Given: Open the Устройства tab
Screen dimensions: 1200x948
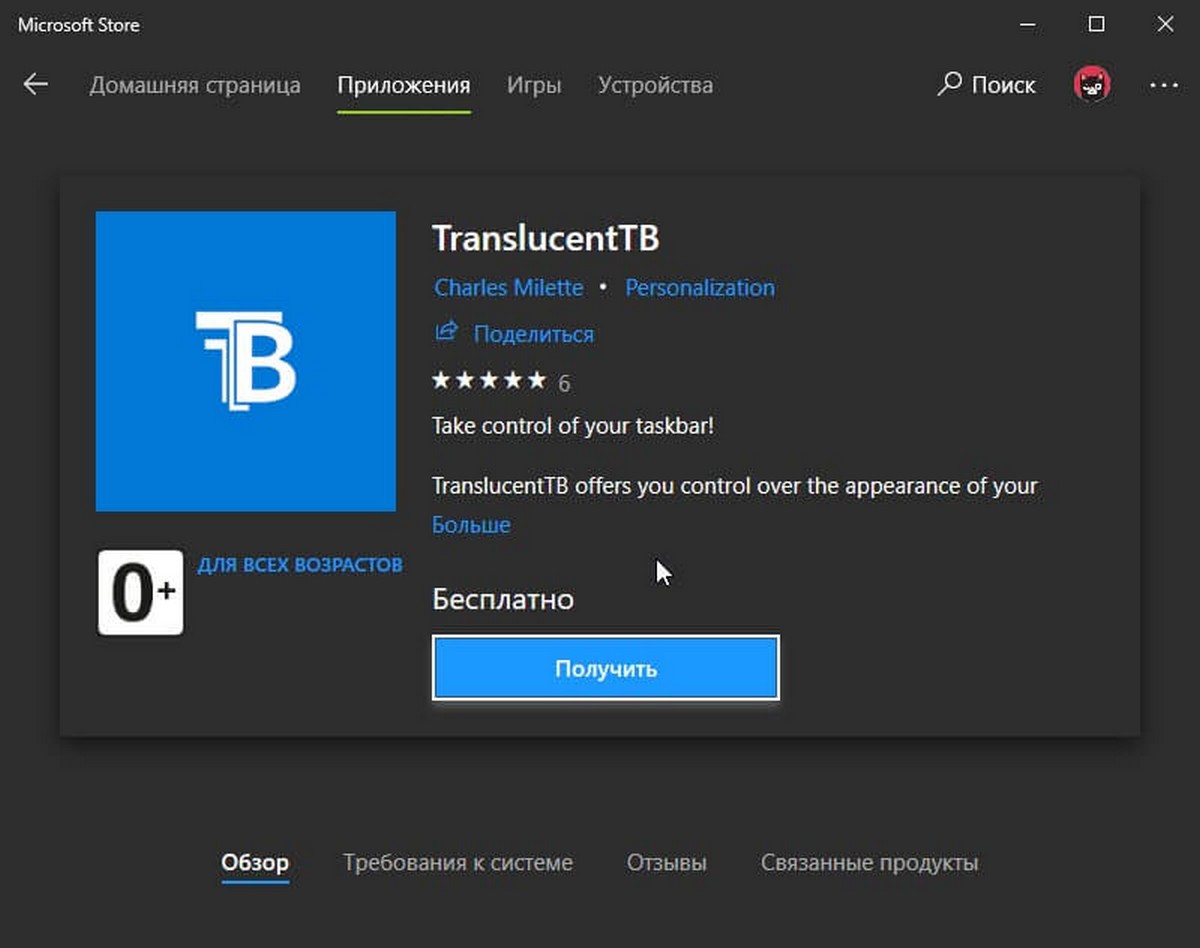Looking at the screenshot, I should point(655,85).
